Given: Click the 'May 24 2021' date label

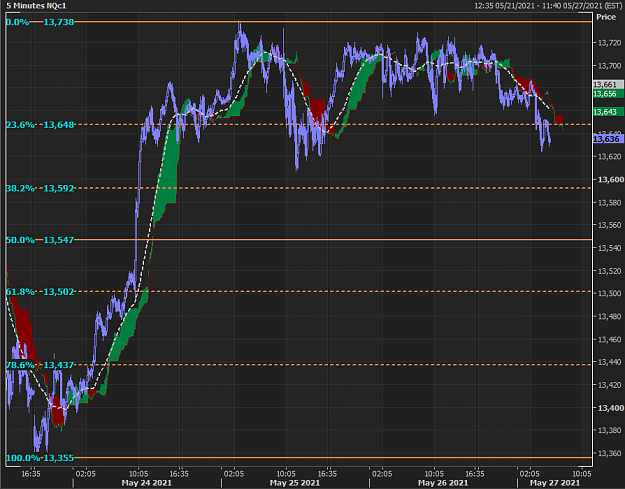Looking at the screenshot, I should (147, 483).
